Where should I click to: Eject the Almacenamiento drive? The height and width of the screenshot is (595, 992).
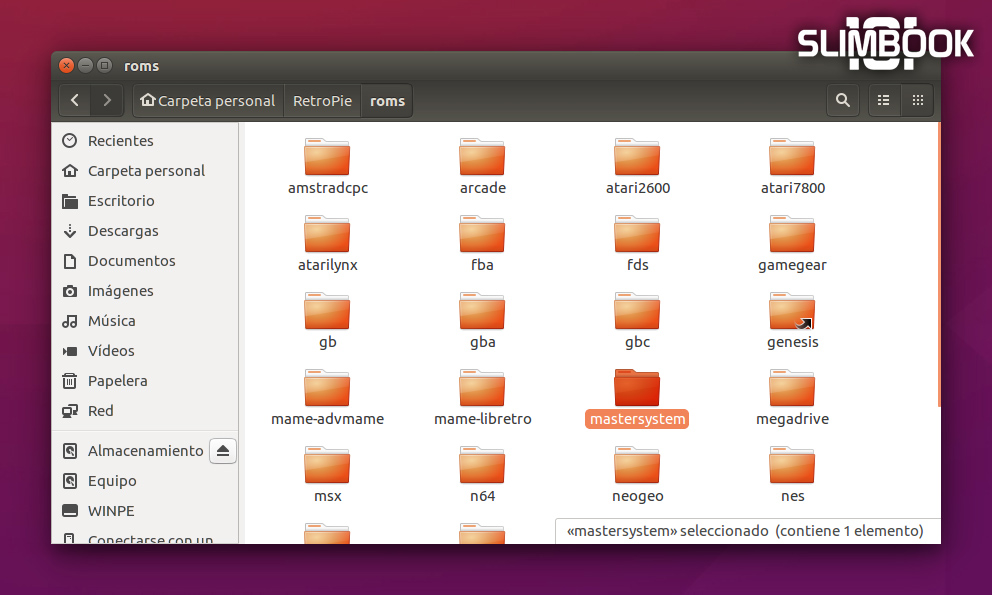point(223,450)
